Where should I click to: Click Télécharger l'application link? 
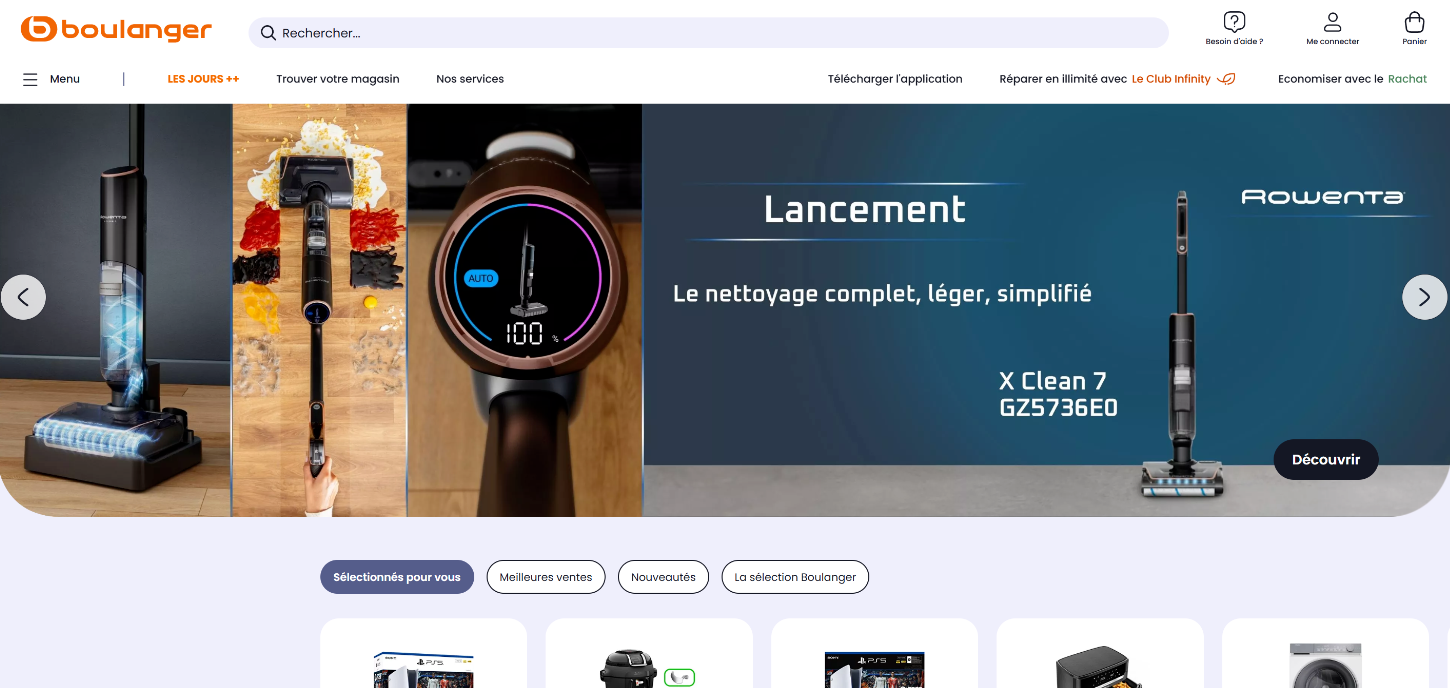point(895,79)
